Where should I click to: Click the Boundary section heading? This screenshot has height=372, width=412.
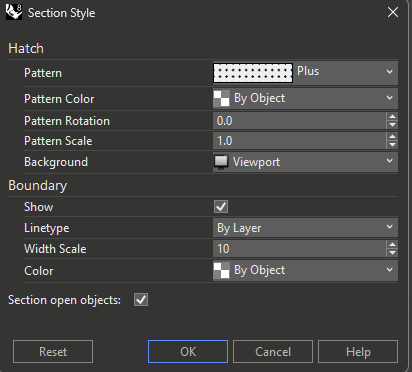[38, 186]
